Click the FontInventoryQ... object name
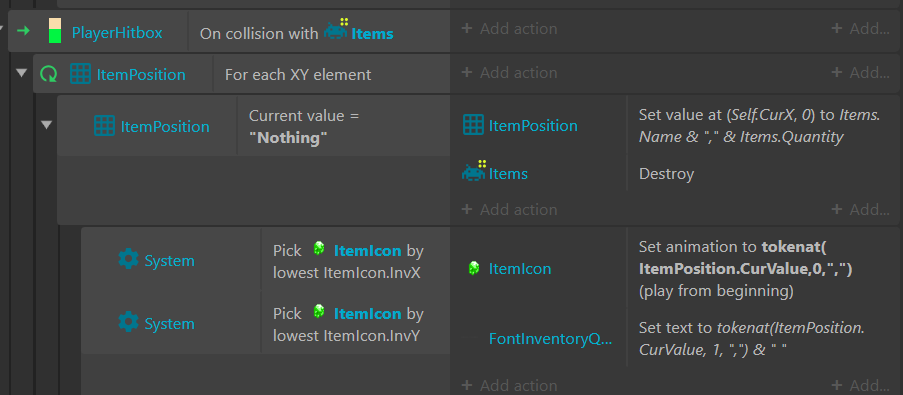The height and width of the screenshot is (395, 903). click(550, 339)
